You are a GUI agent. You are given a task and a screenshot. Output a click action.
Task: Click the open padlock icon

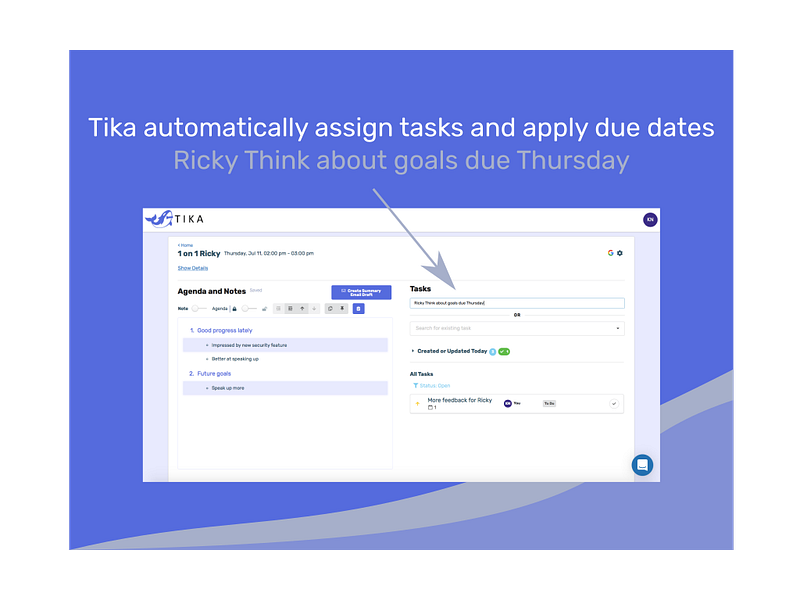[264, 309]
